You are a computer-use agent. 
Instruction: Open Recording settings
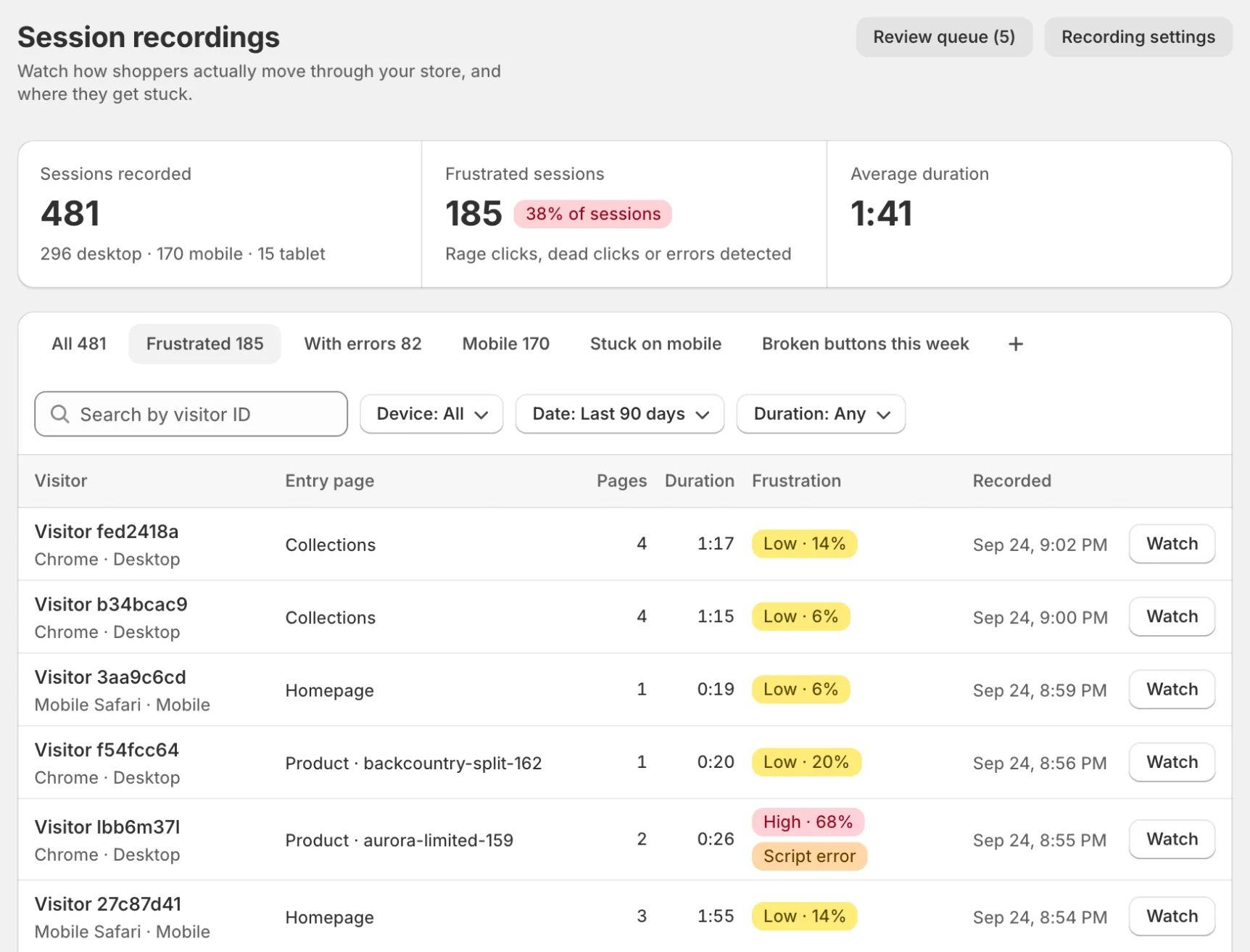[x=1138, y=37]
